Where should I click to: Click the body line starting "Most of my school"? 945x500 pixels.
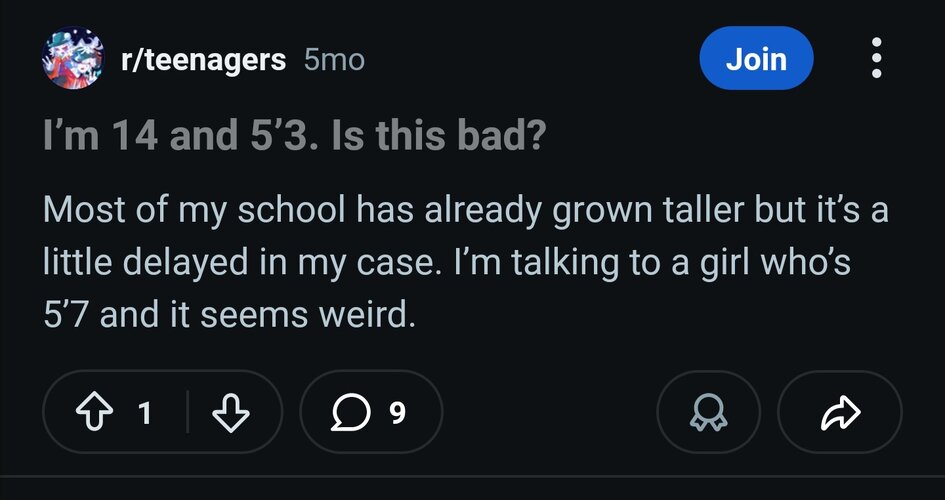pyautogui.click(x=465, y=210)
